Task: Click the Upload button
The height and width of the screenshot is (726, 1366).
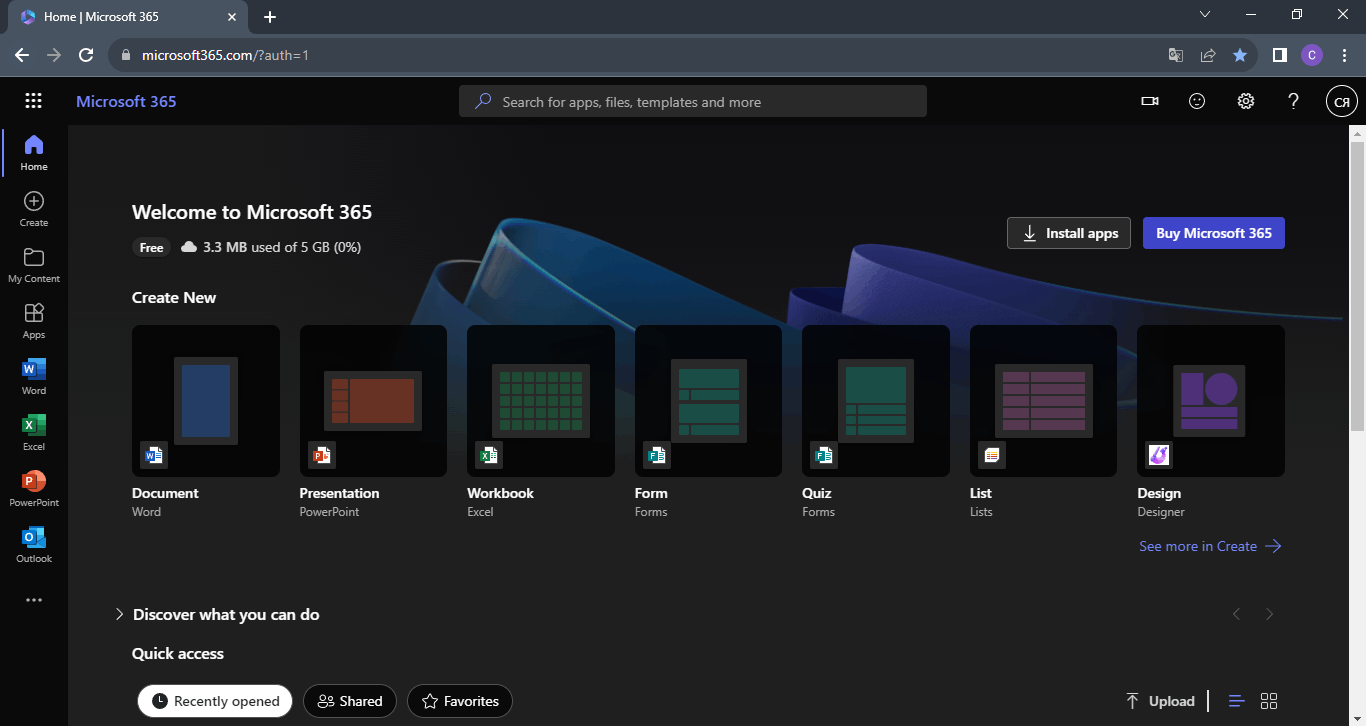Action: pyautogui.click(x=1160, y=701)
